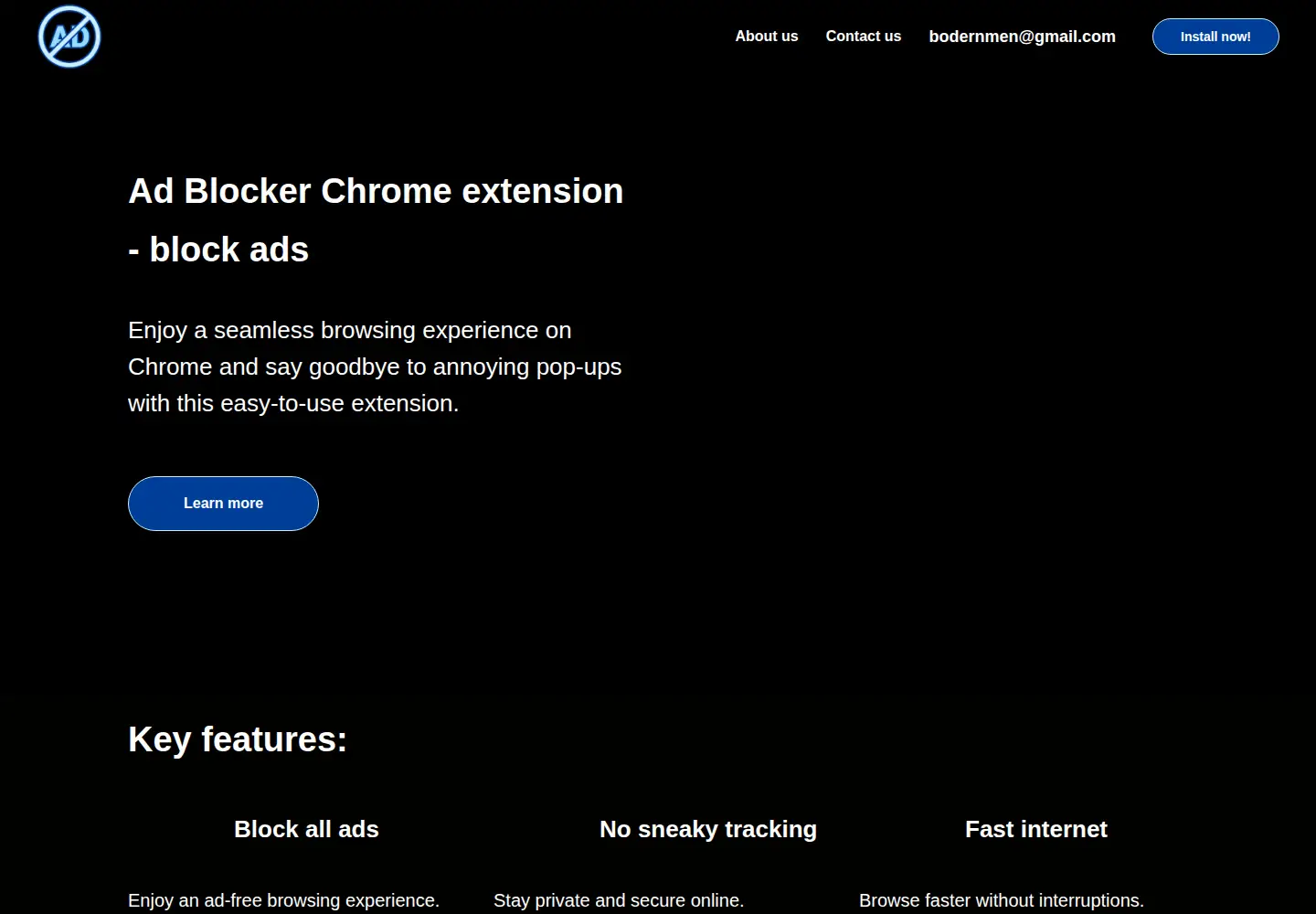Click 'Enjoy an ad-free browsing experience.' text
The width and height of the screenshot is (1316, 914).
tap(284, 900)
